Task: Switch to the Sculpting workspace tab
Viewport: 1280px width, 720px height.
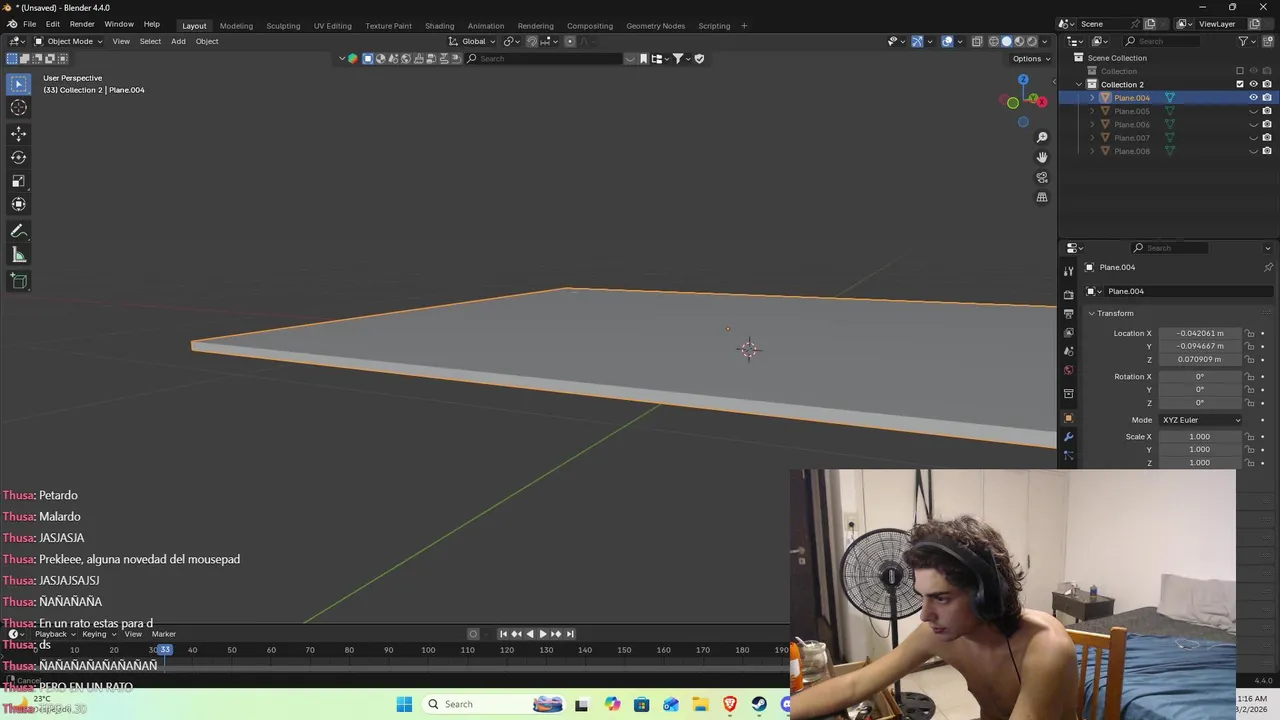Action: coord(283,25)
